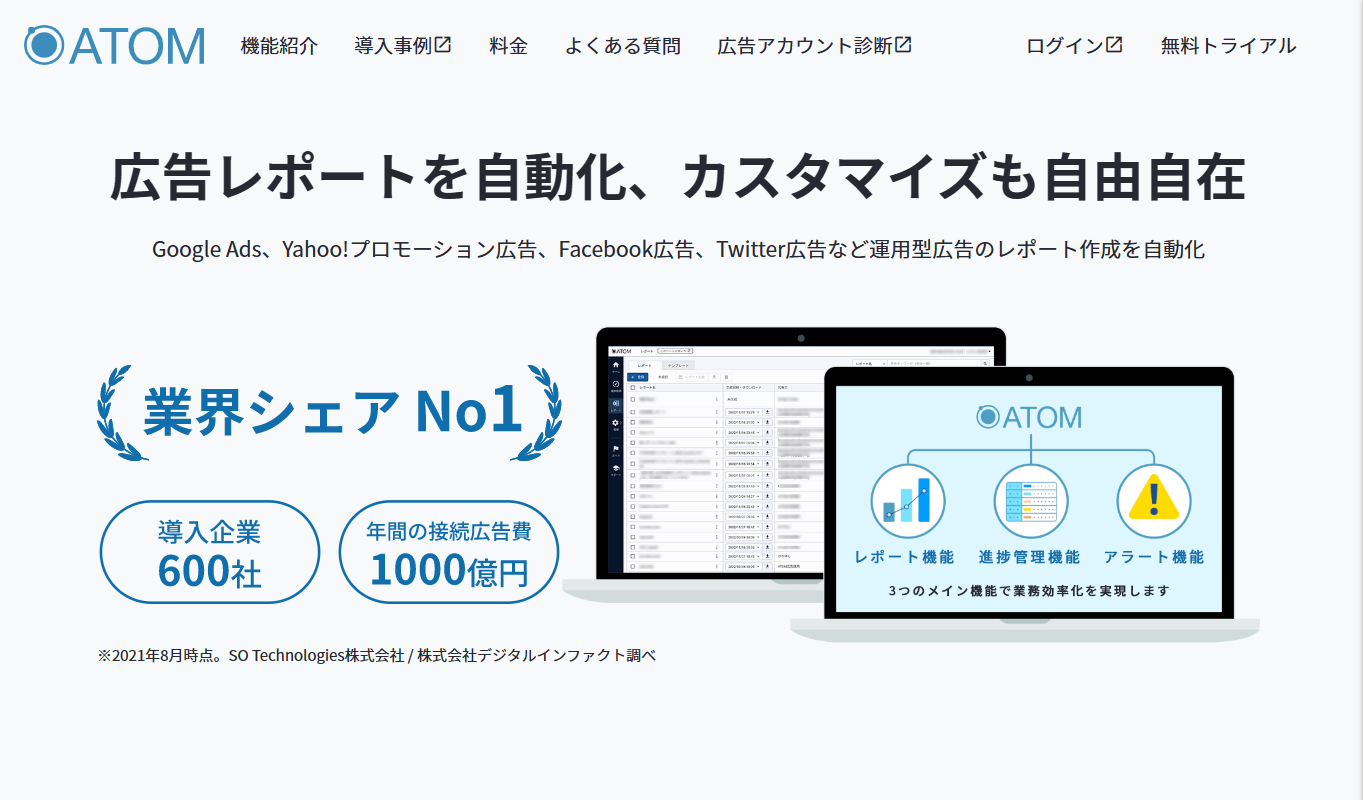Click the 無料トライアル link
The image size is (1364, 800).
pyautogui.click(x=1227, y=45)
